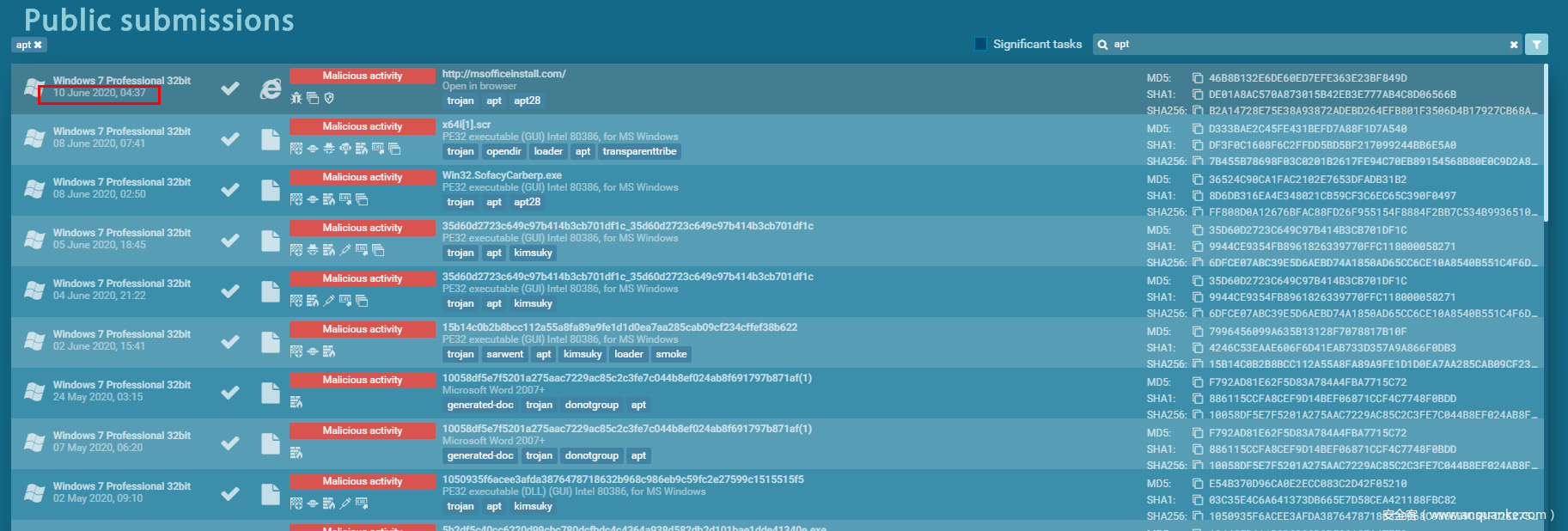1568x531 pixels.
Task: Copy the SHA256 hash starting with FF808D0A
Action: (1197, 212)
